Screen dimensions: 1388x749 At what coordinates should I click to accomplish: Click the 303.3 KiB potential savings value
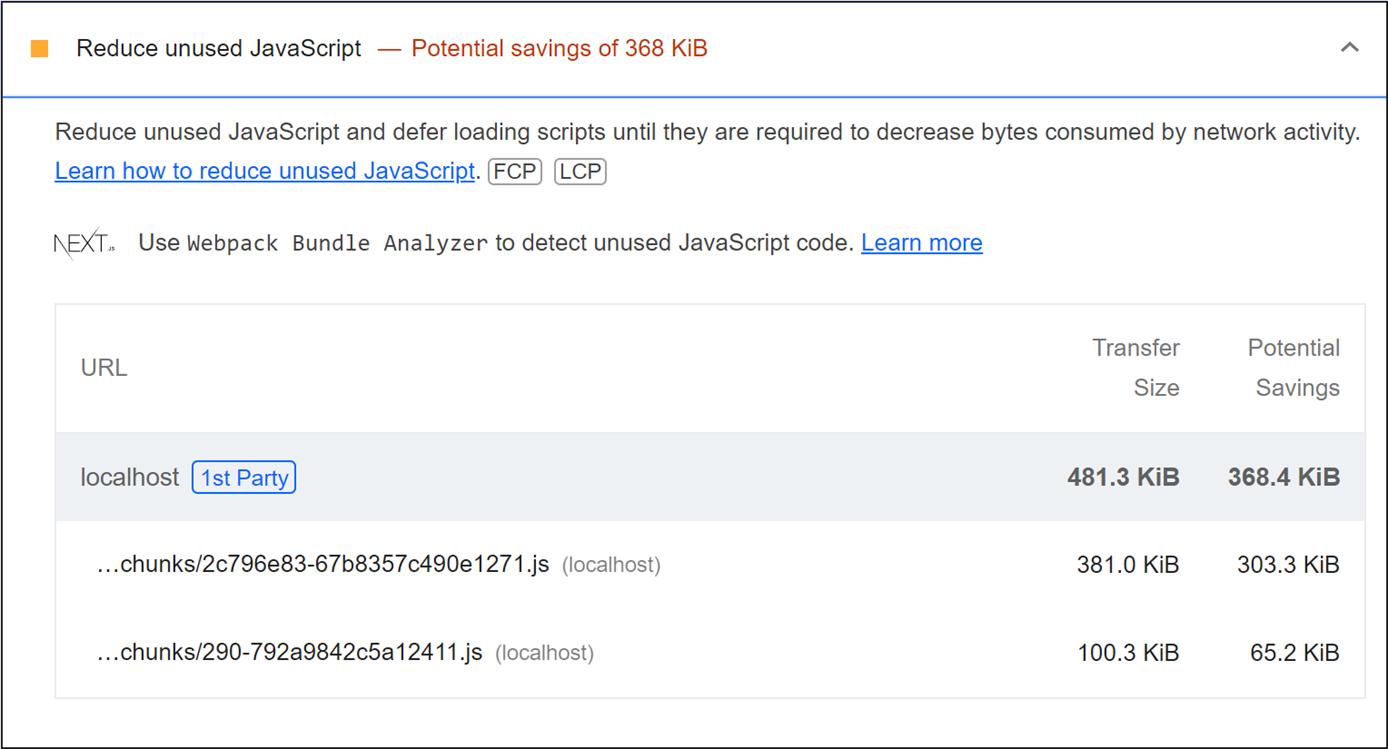pos(1287,565)
